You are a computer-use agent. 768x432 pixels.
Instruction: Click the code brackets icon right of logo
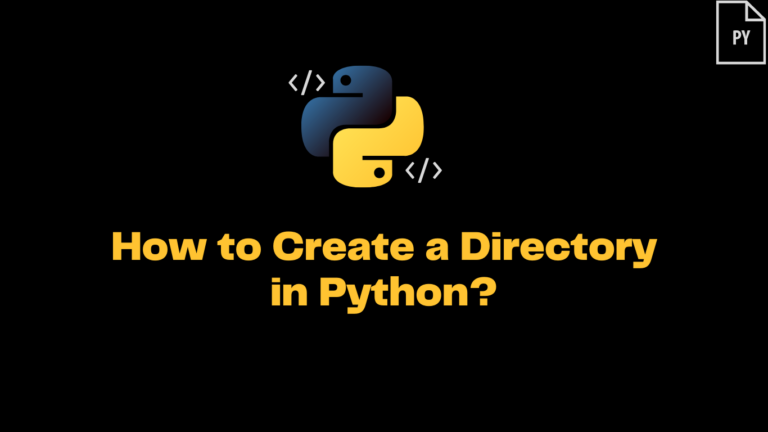(x=424, y=170)
